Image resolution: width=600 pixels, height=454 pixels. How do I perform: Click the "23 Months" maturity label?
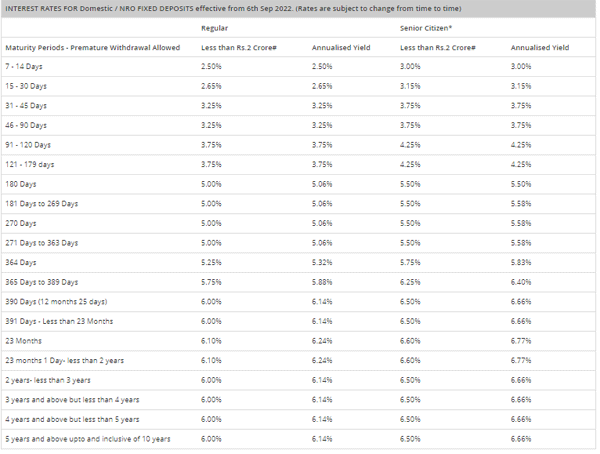[x=24, y=341]
